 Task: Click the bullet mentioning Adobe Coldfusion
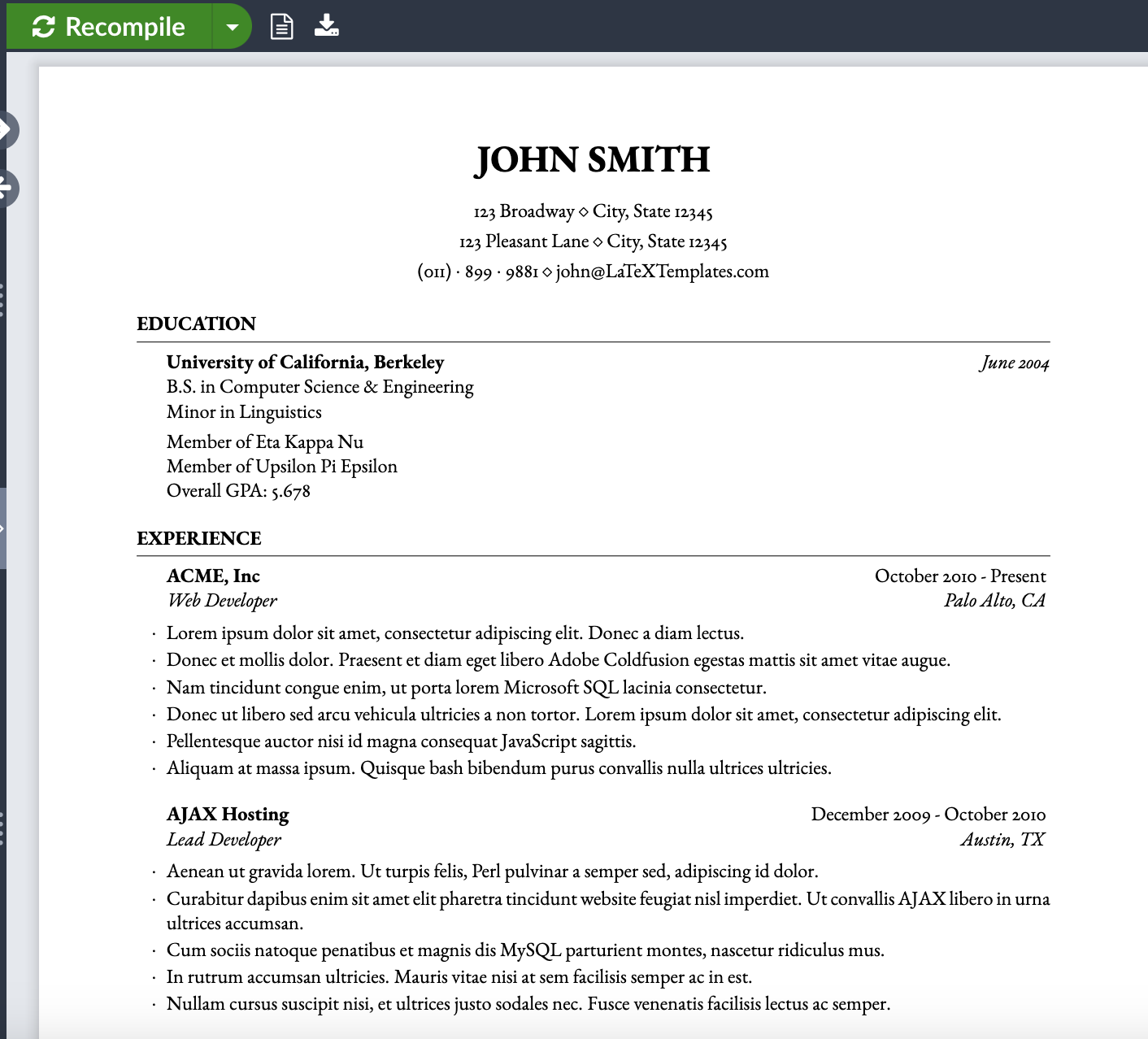(x=559, y=660)
